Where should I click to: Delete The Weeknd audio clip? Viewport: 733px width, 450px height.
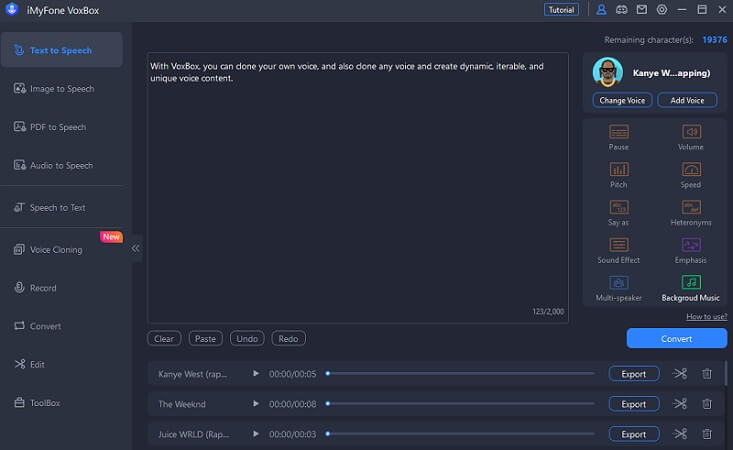(707, 404)
